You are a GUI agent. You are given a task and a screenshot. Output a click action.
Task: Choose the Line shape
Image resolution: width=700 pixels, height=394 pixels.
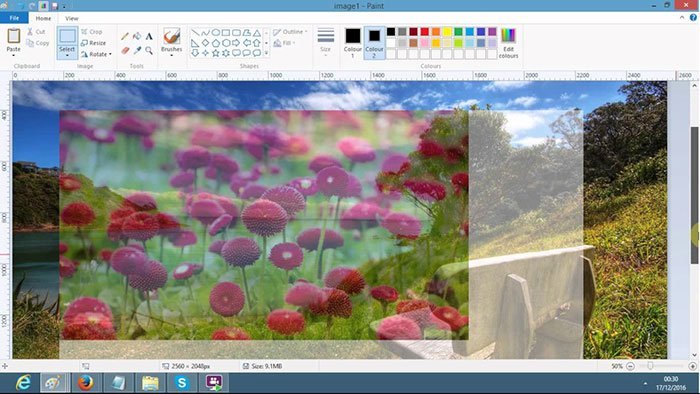coord(195,33)
